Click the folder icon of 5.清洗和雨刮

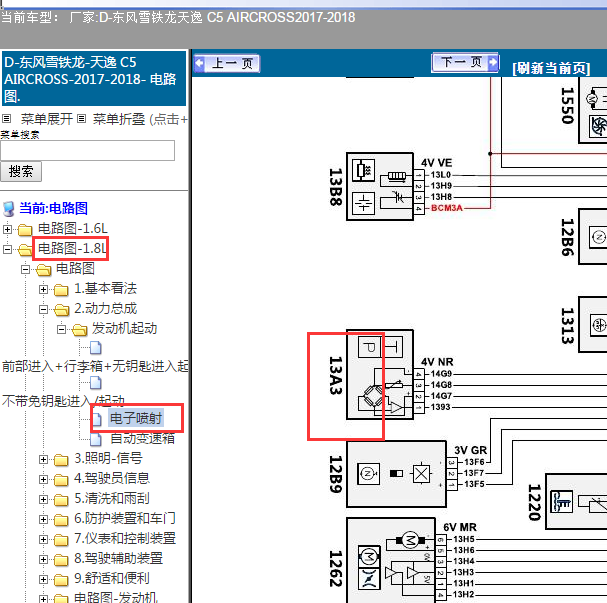tap(61, 500)
